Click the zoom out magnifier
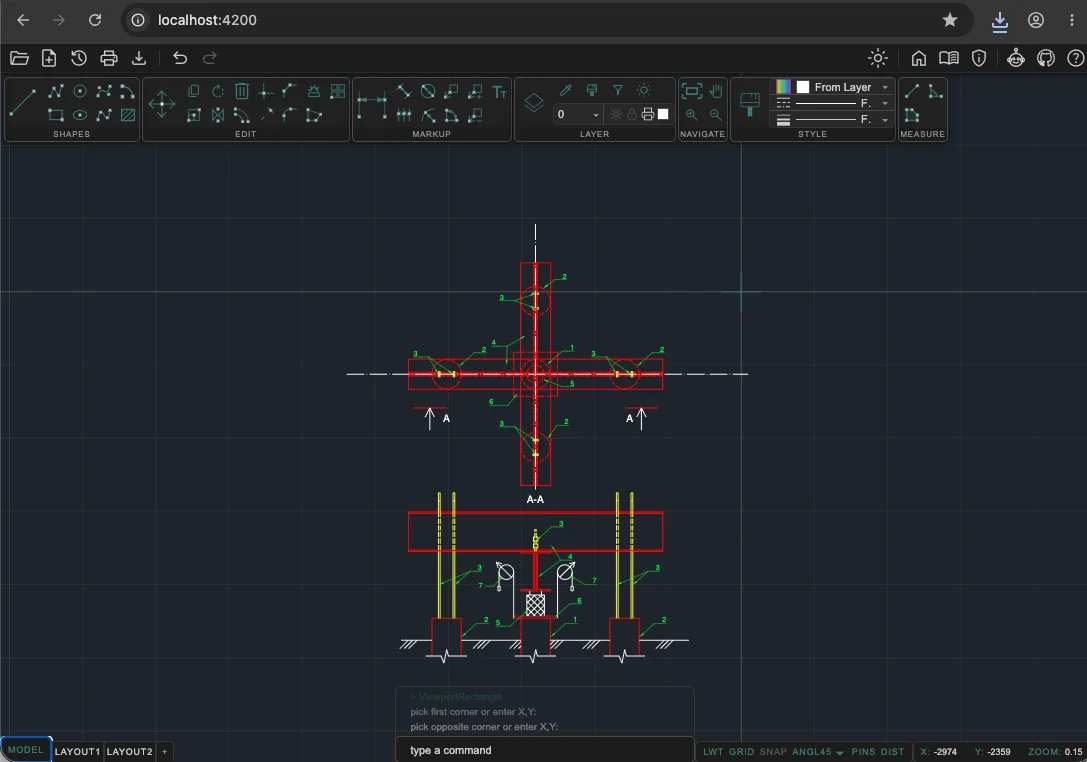This screenshot has height=762, width=1087. tap(715, 114)
